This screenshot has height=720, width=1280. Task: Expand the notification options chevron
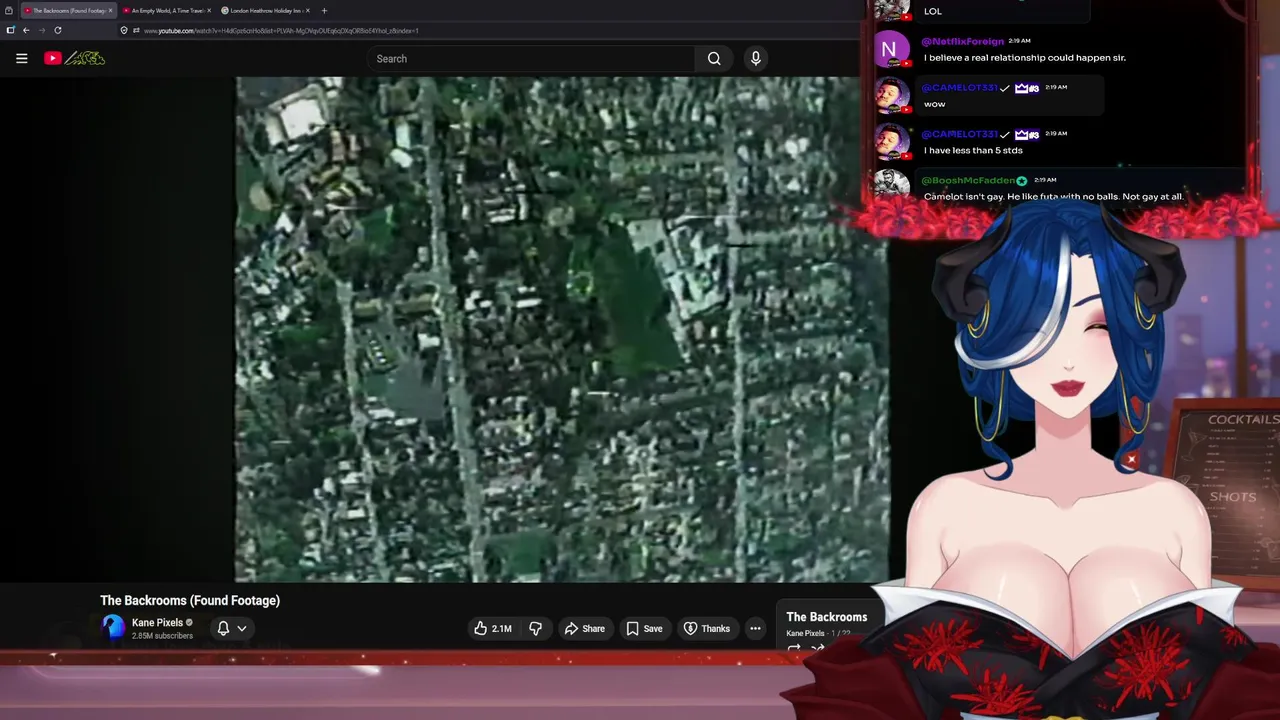click(x=242, y=628)
